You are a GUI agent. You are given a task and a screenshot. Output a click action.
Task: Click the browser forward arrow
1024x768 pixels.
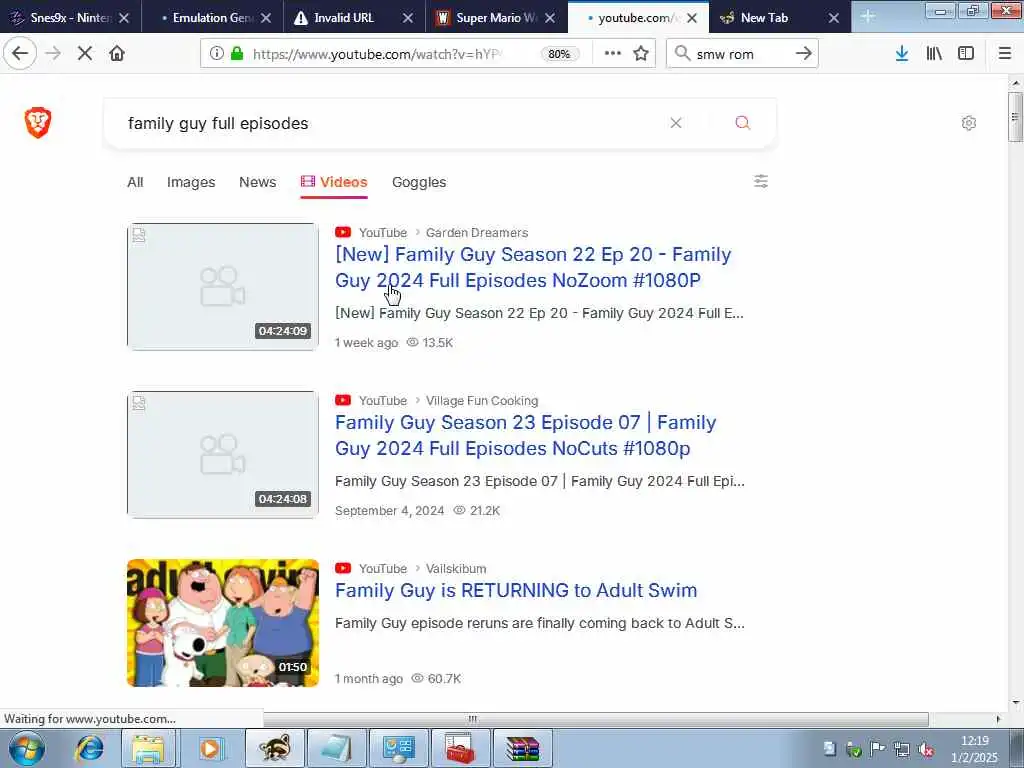click(53, 54)
